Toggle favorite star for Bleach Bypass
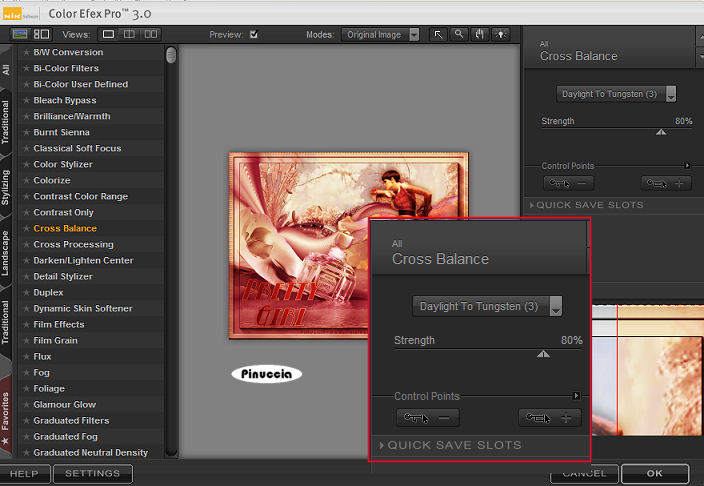The height and width of the screenshot is (486, 704). 26,100
